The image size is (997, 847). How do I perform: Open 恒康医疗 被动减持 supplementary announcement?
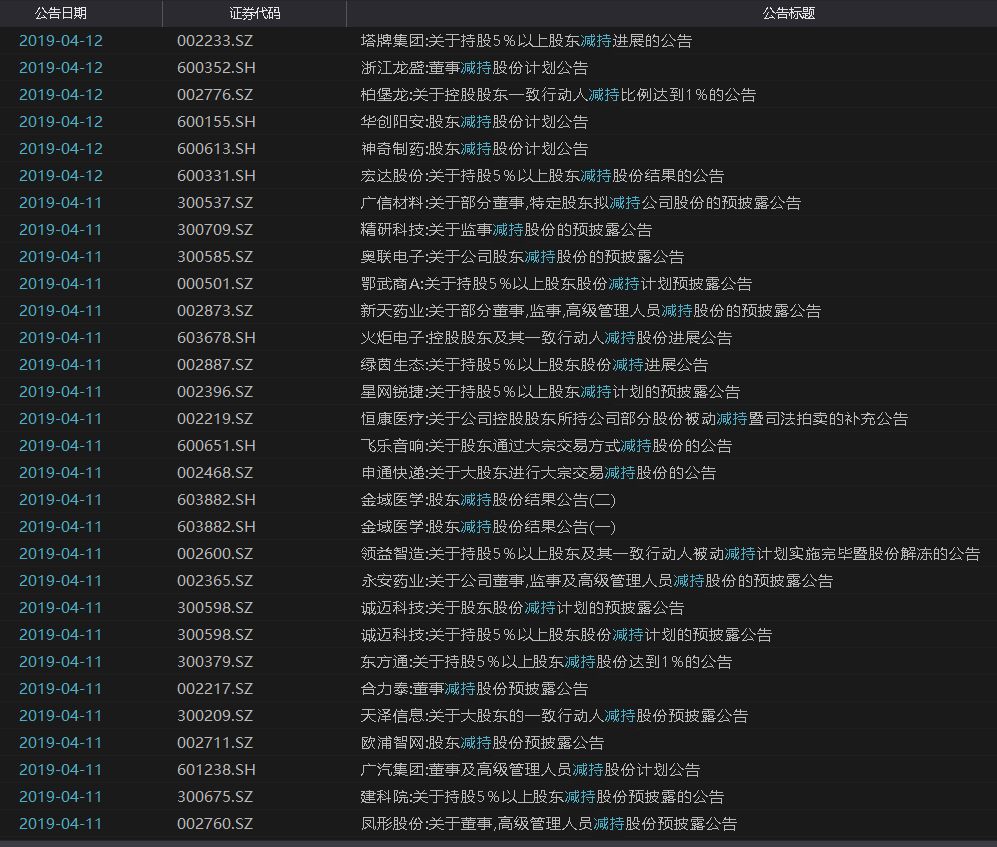point(634,419)
